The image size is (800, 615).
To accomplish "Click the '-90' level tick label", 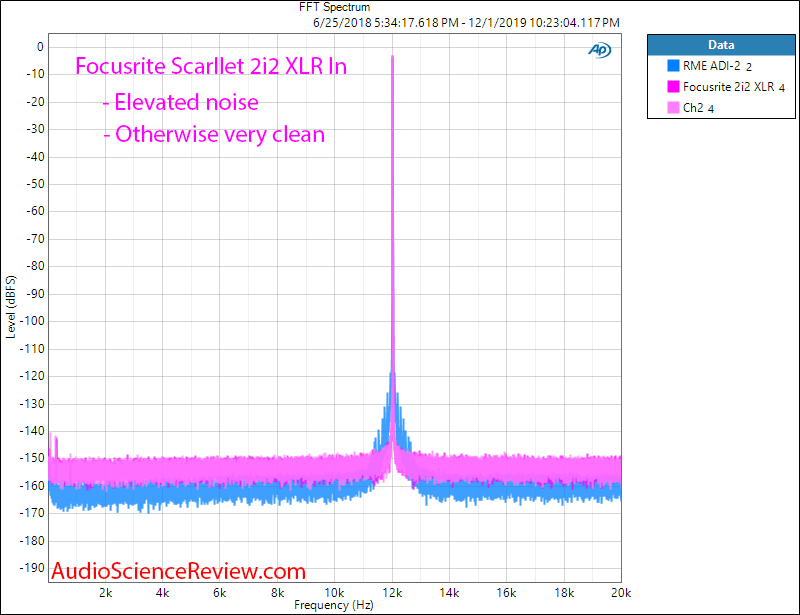I will (36, 294).
